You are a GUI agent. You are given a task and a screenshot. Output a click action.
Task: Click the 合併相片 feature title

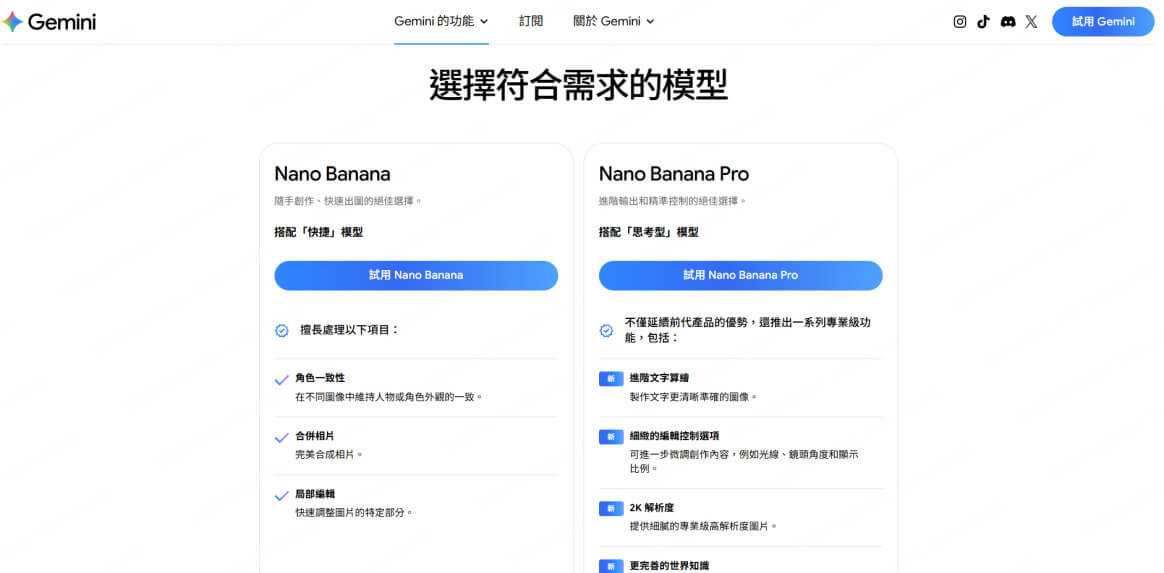coord(315,436)
